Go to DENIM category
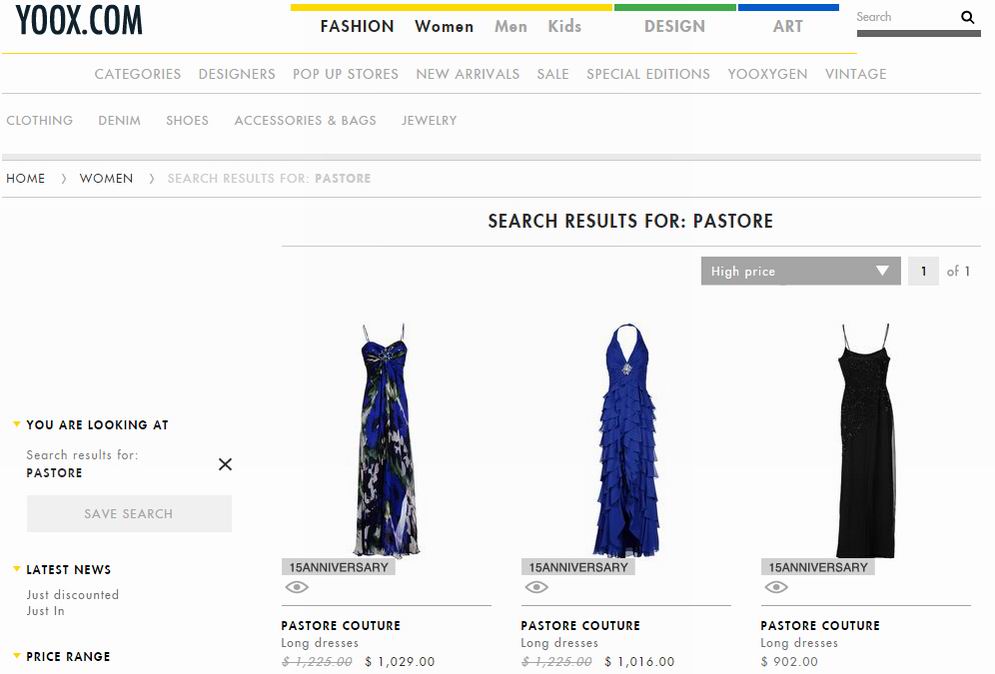 pos(119,120)
